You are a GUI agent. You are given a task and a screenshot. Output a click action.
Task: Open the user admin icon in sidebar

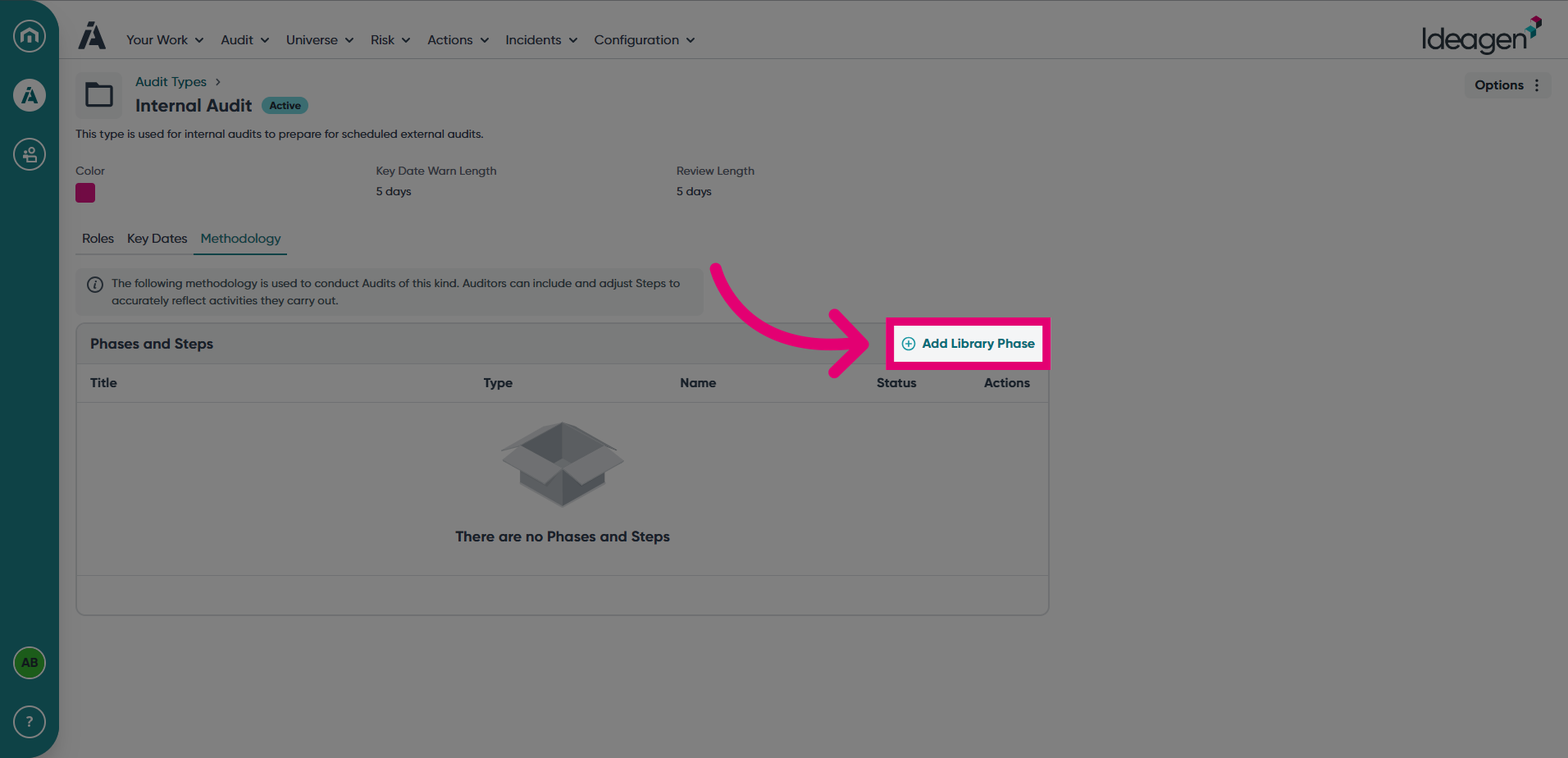click(30, 154)
